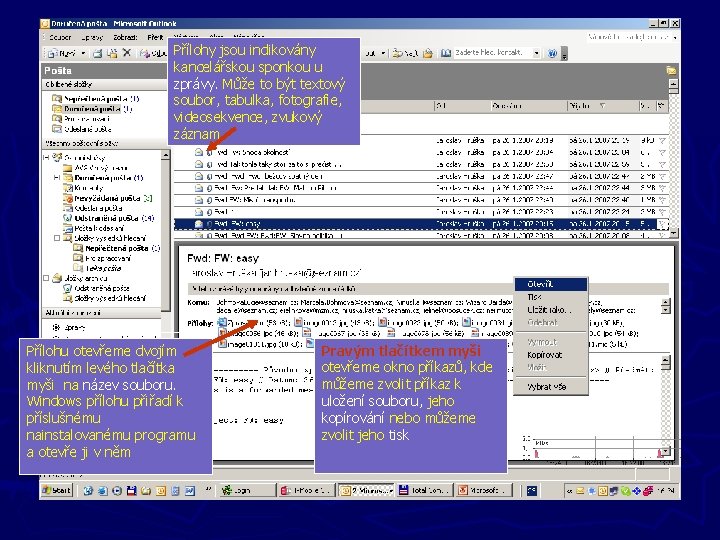Click the contact search input field
The width and height of the screenshot is (720, 540).
point(492,53)
